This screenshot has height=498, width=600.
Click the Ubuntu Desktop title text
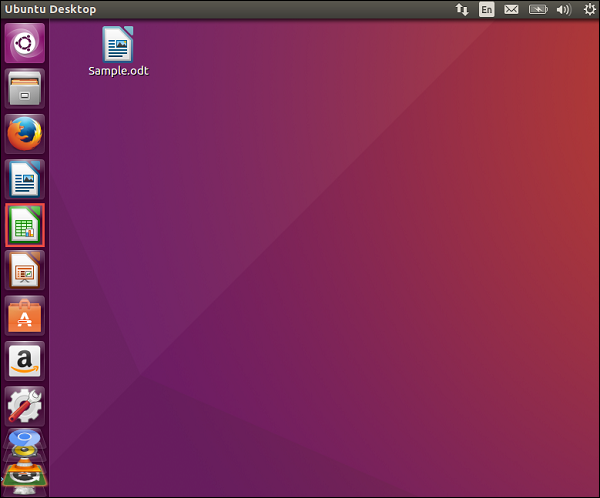click(x=50, y=10)
